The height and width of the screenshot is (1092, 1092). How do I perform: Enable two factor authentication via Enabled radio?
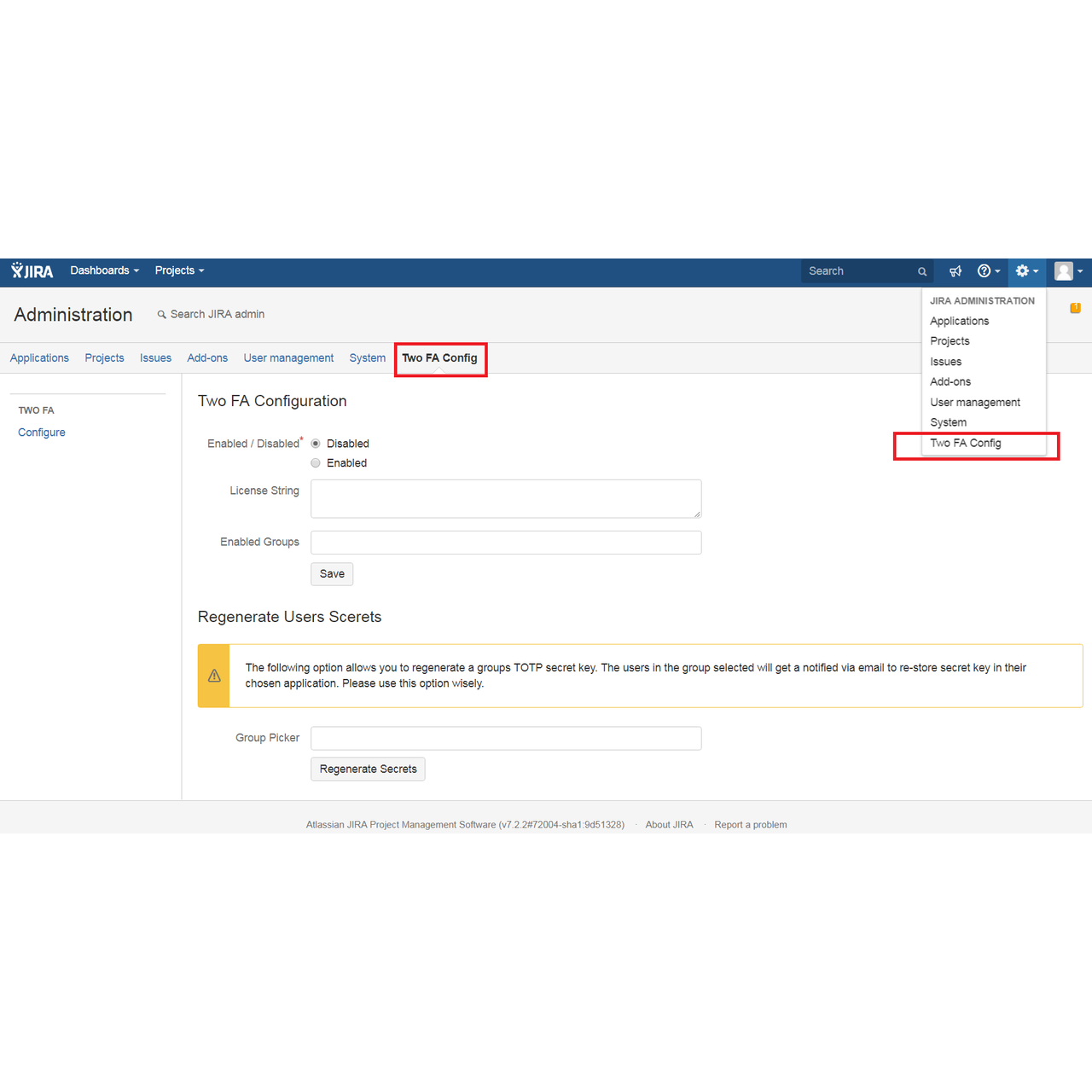[x=315, y=462]
